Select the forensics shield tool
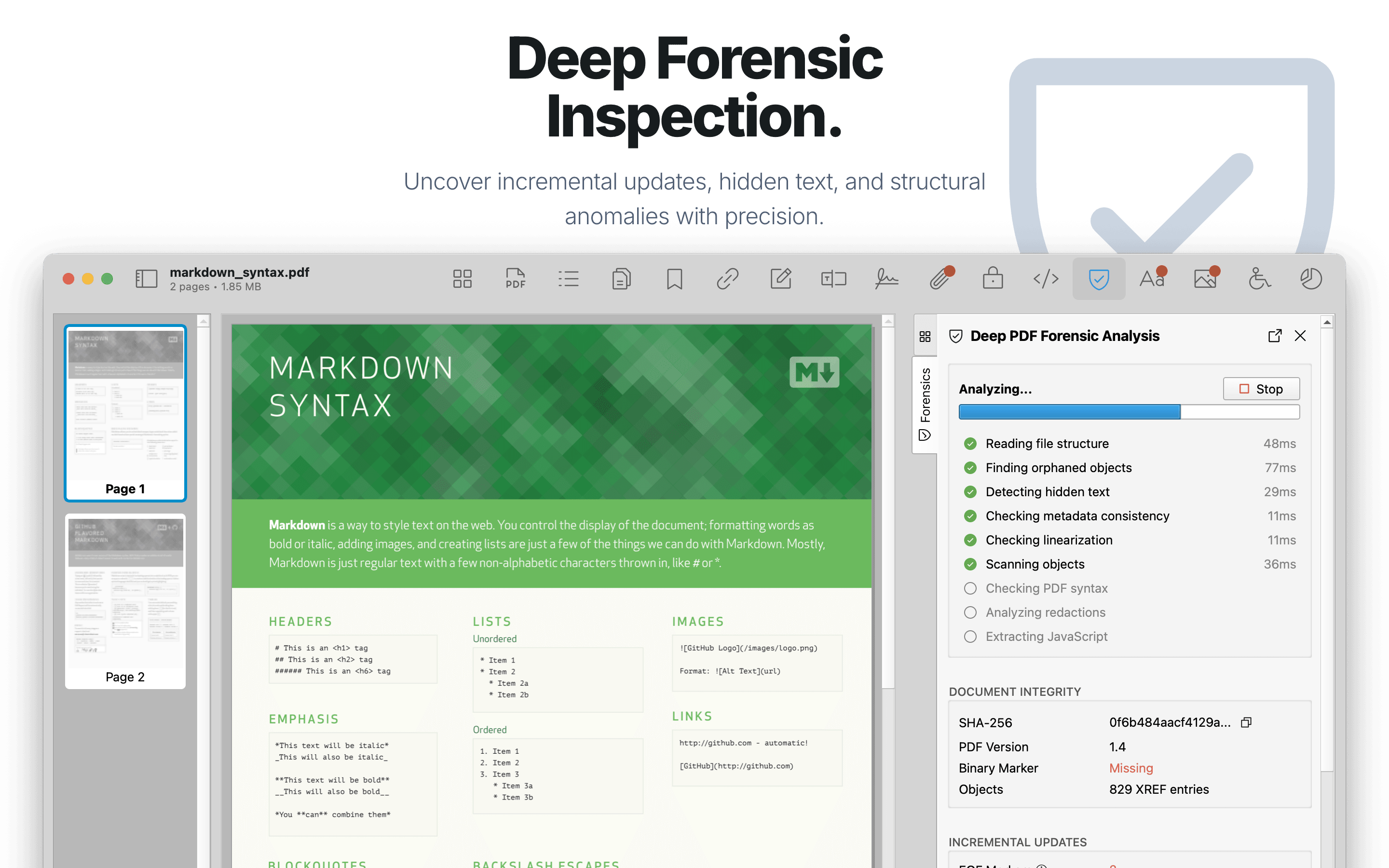The image size is (1389, 868). tap(1099, 279)
